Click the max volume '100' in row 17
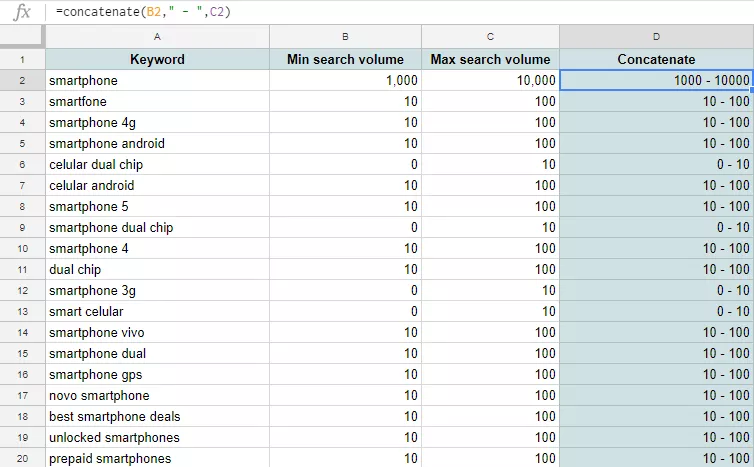Screen dimensions: 754x467 click(490, 395)
